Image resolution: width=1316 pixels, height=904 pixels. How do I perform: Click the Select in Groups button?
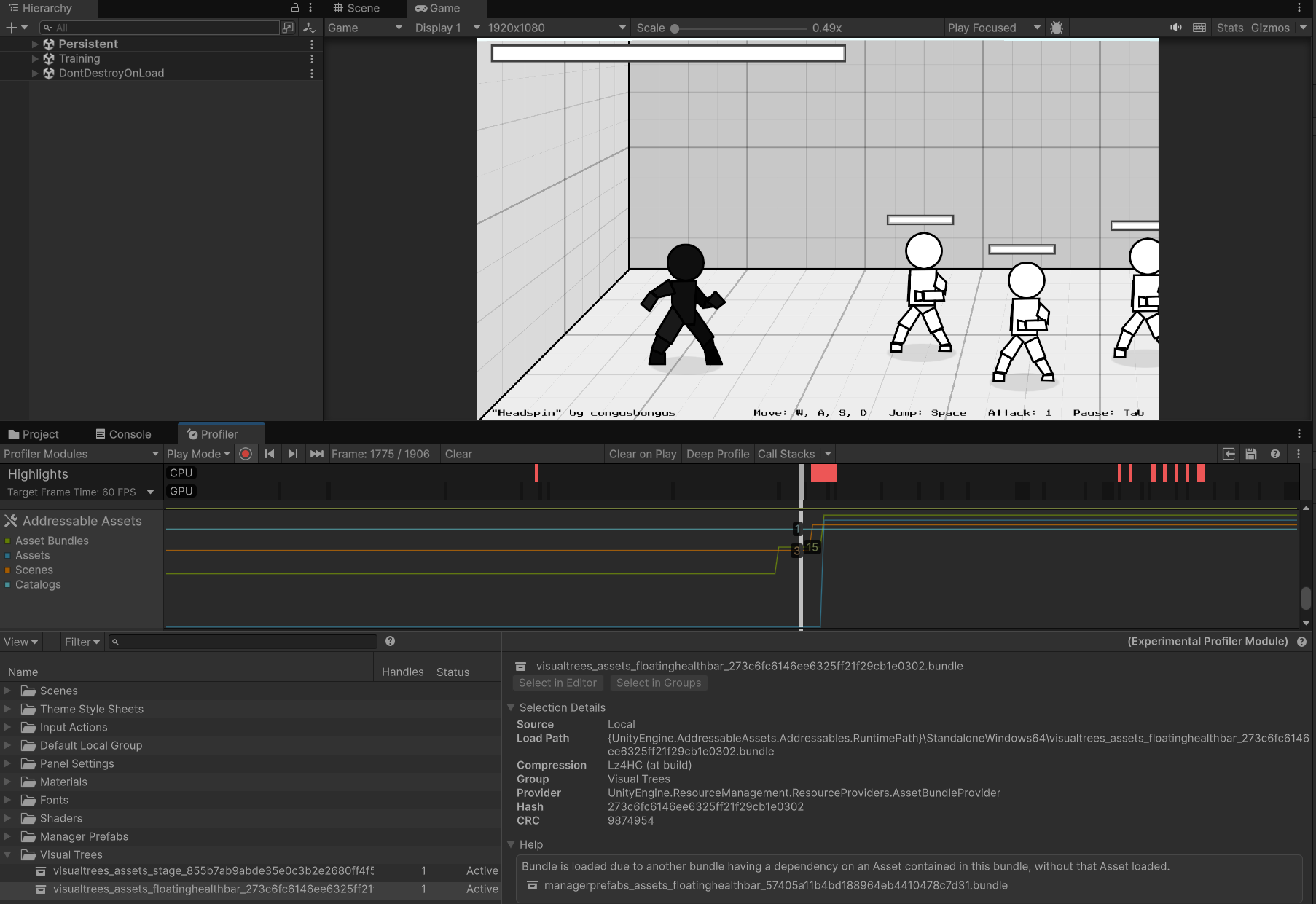(x=658, y=683)
